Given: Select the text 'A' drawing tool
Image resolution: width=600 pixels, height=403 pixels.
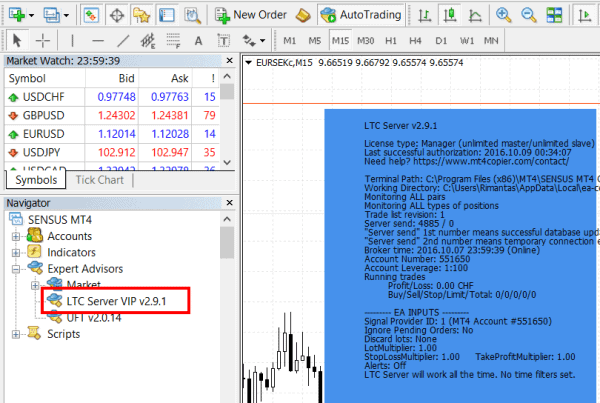Looking at the screenshot, I should (x=198, y=41).
